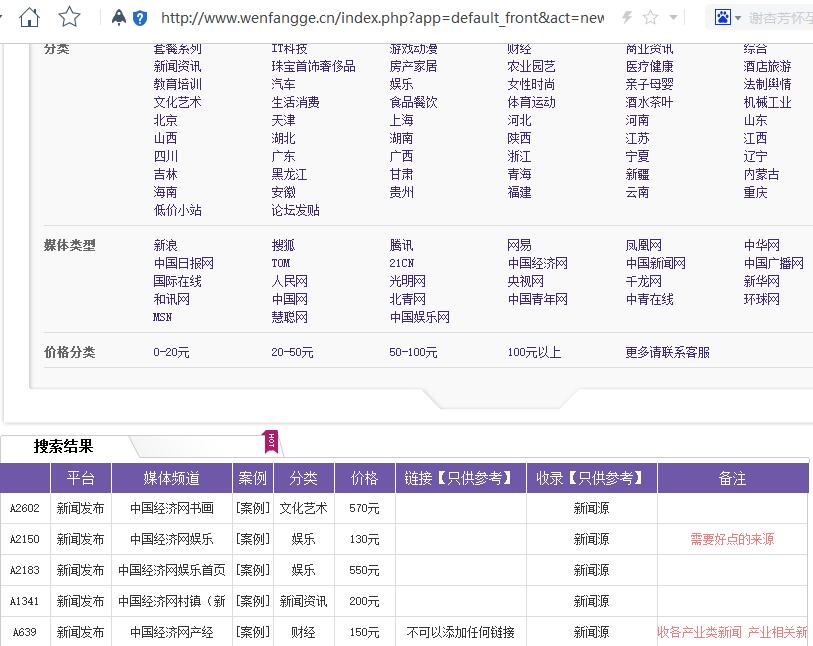Image resolution: width=813 pixels, height=646 pixels.
Task: Select the 上海 region link
Action: point(401,120)
